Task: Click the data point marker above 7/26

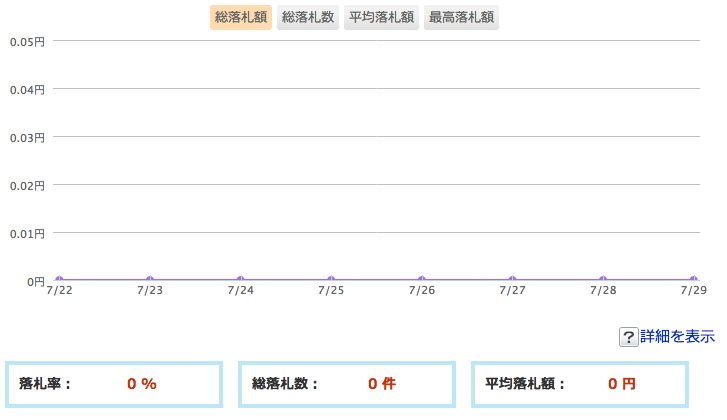Action: (x=422, y=280)
